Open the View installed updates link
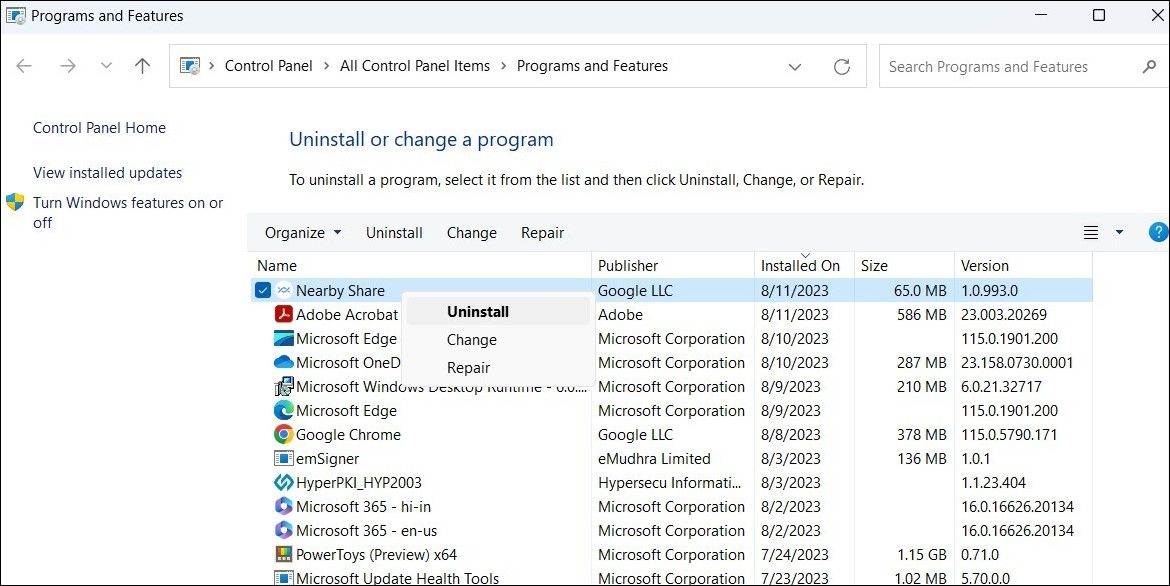This screenshot has height=586, width=1170. tap(107, 172)
